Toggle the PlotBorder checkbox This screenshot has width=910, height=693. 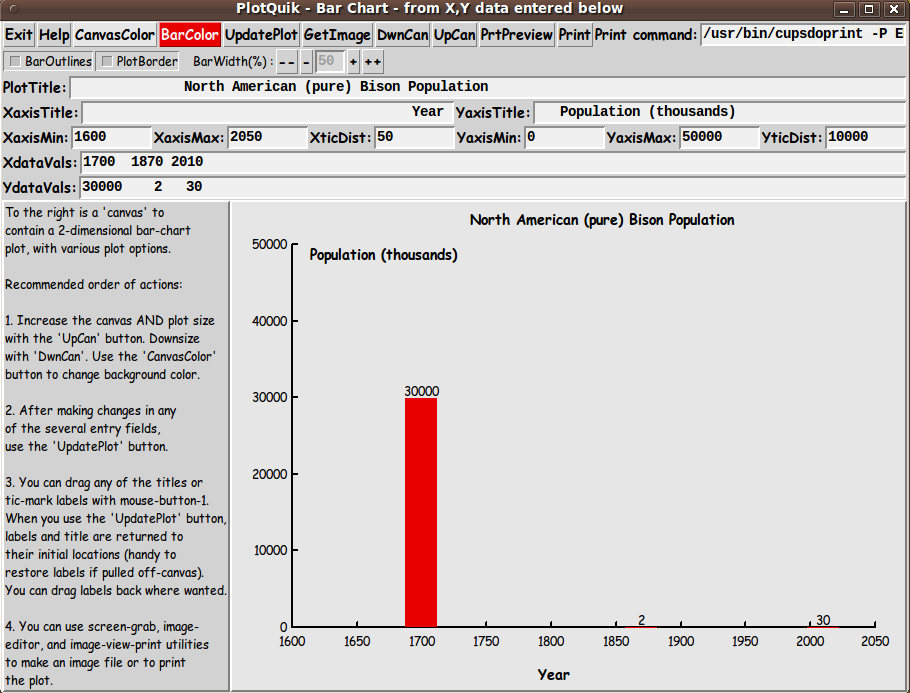(139, 61)
